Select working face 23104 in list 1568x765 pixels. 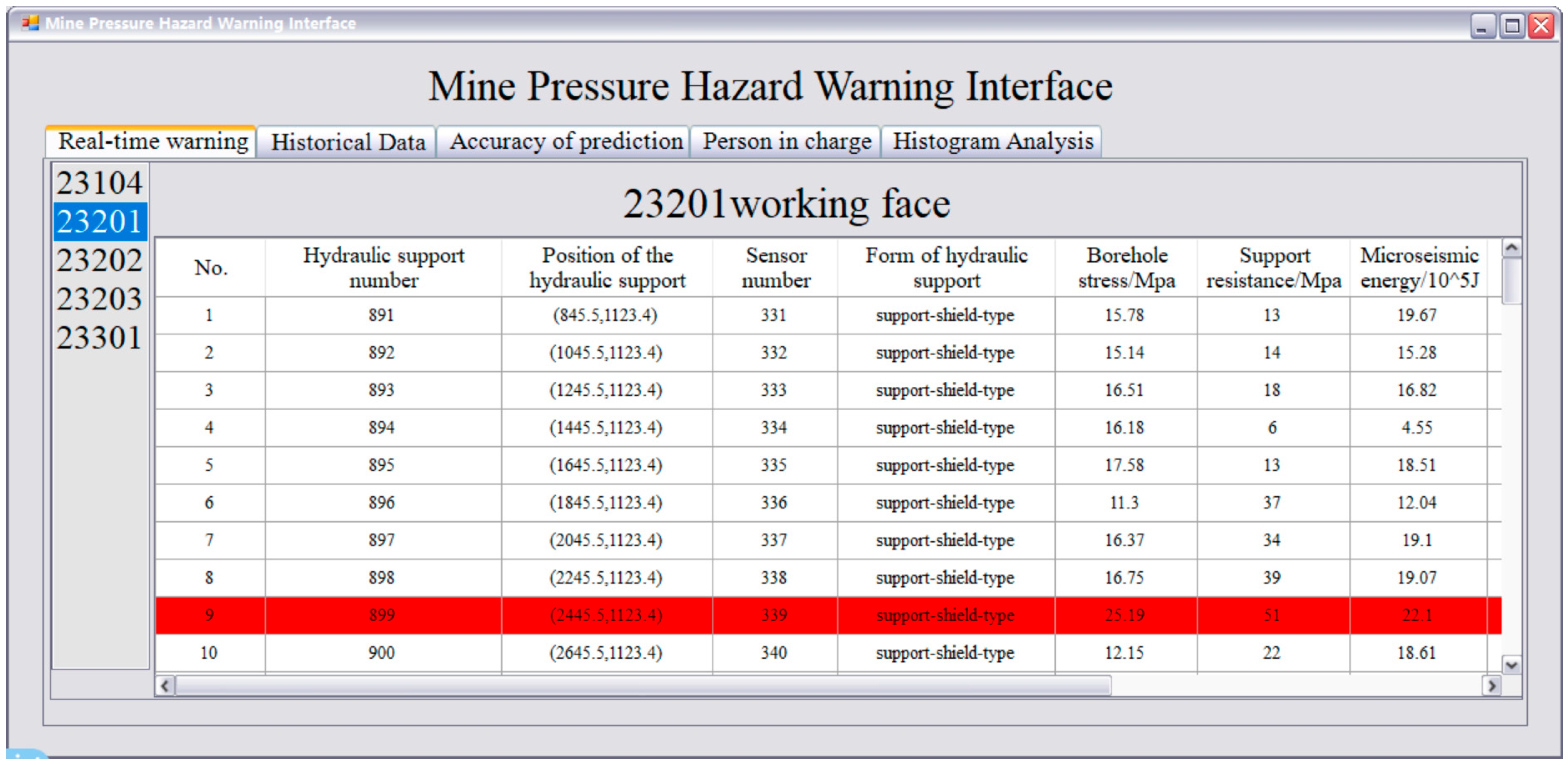[x=100, y=183]
